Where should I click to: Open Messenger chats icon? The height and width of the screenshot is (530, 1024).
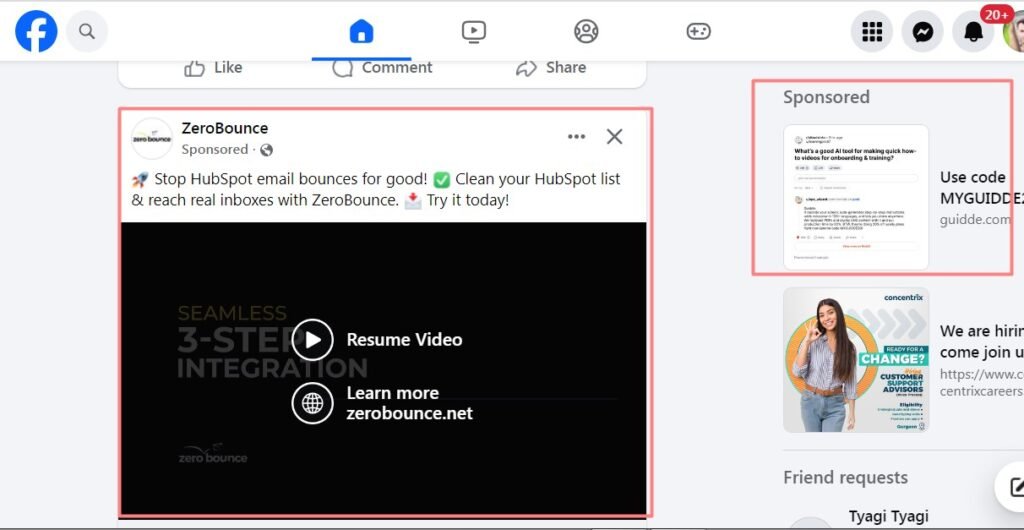922,32
